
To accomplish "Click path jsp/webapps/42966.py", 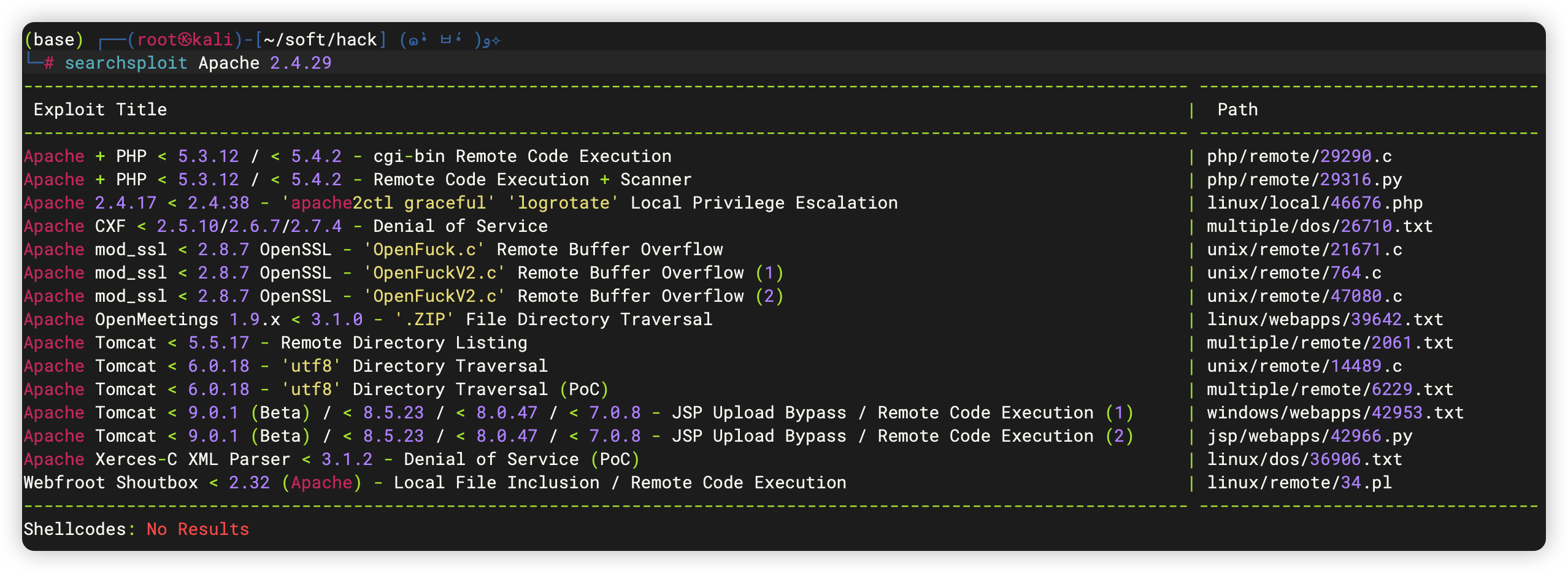I will coord(1310,436).
